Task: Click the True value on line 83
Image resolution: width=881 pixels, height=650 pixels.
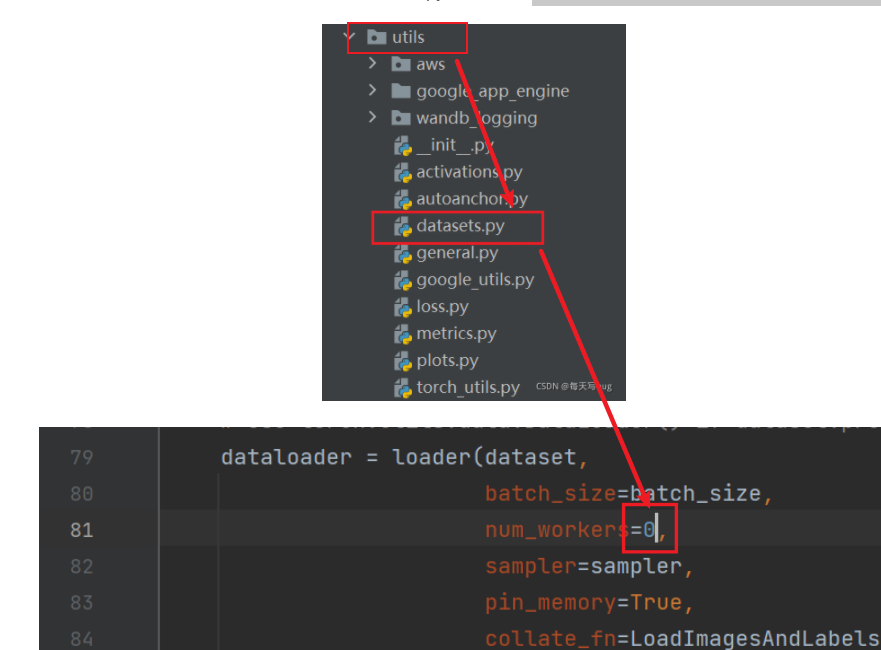Action: [x=656, y=603]
